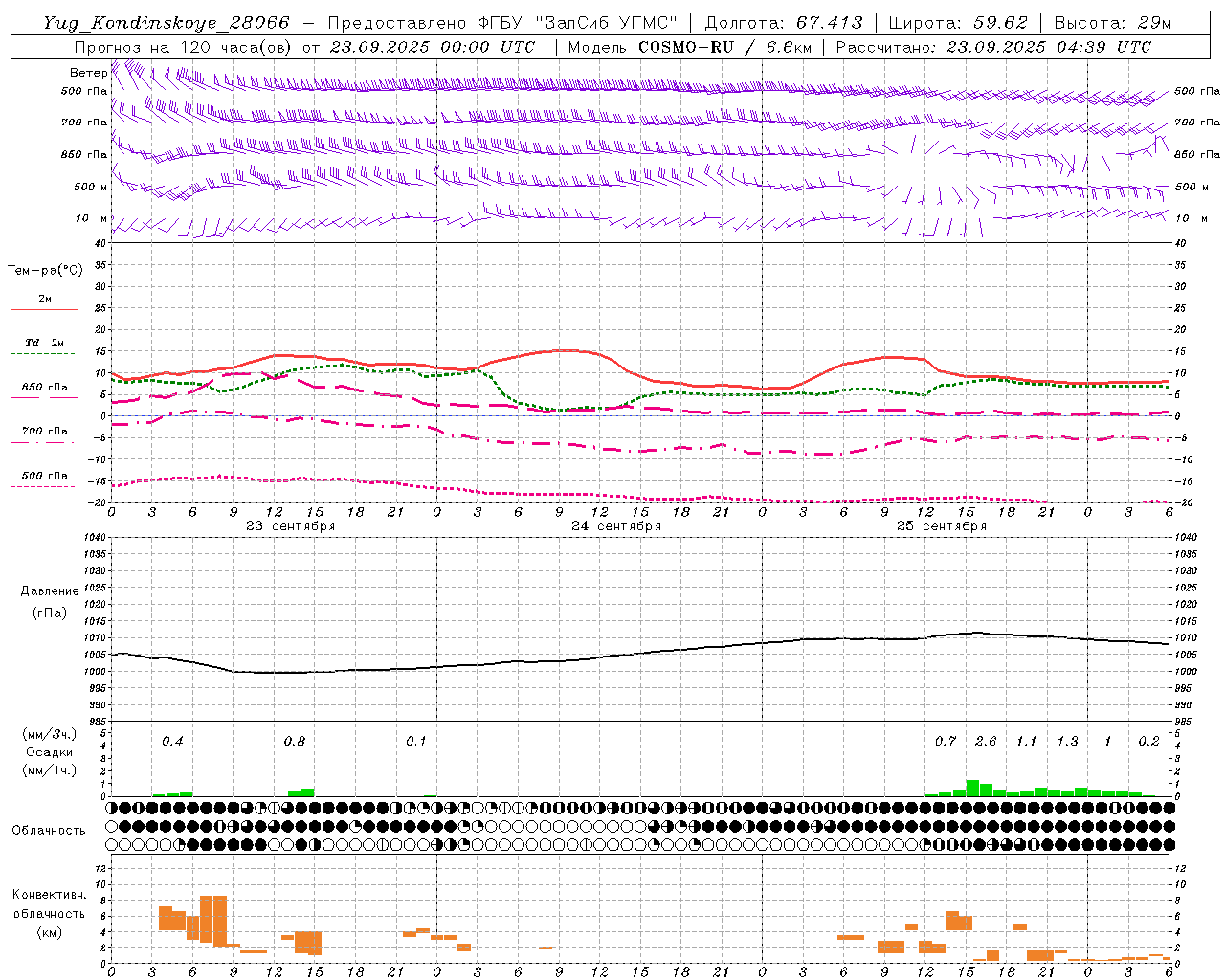
Task: Click the 850 гПа temperature legend entry
Action: pyautogui.click(x=44, y=388)
